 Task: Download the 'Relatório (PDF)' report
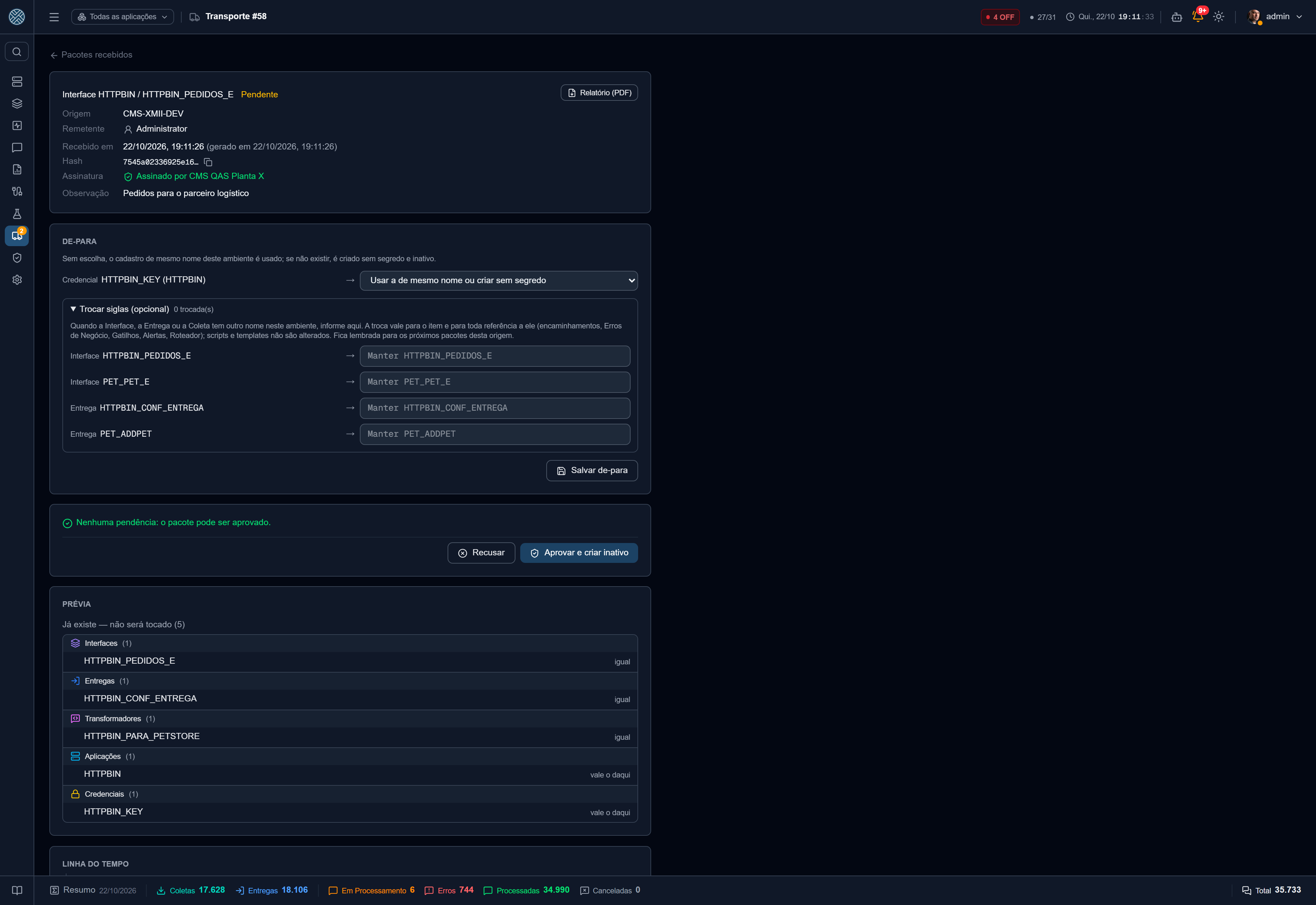pos(599,93)
